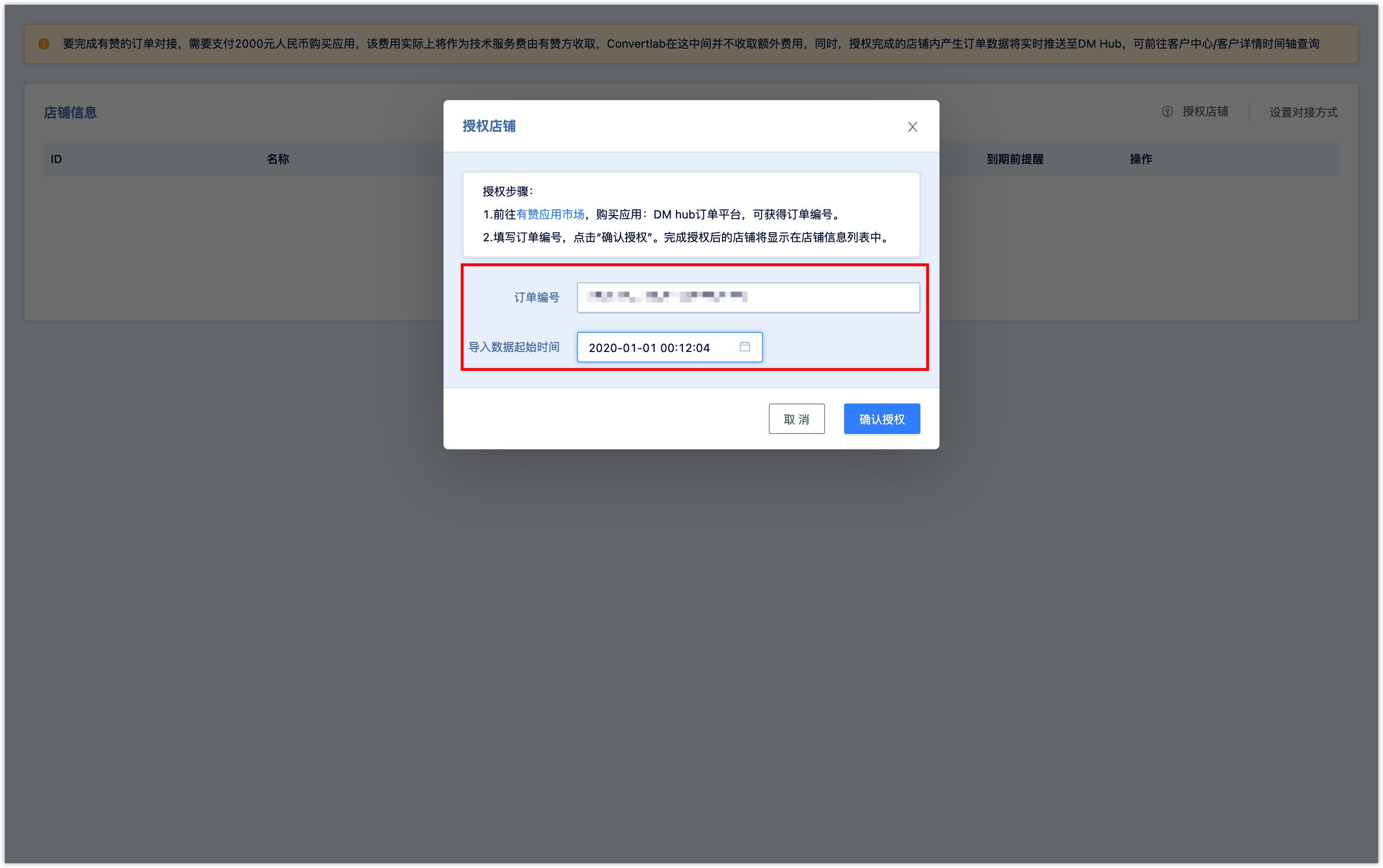The image size is (1383, 868).
Task: Click the banner notice text about 2000元
Action: click(691, 43)
